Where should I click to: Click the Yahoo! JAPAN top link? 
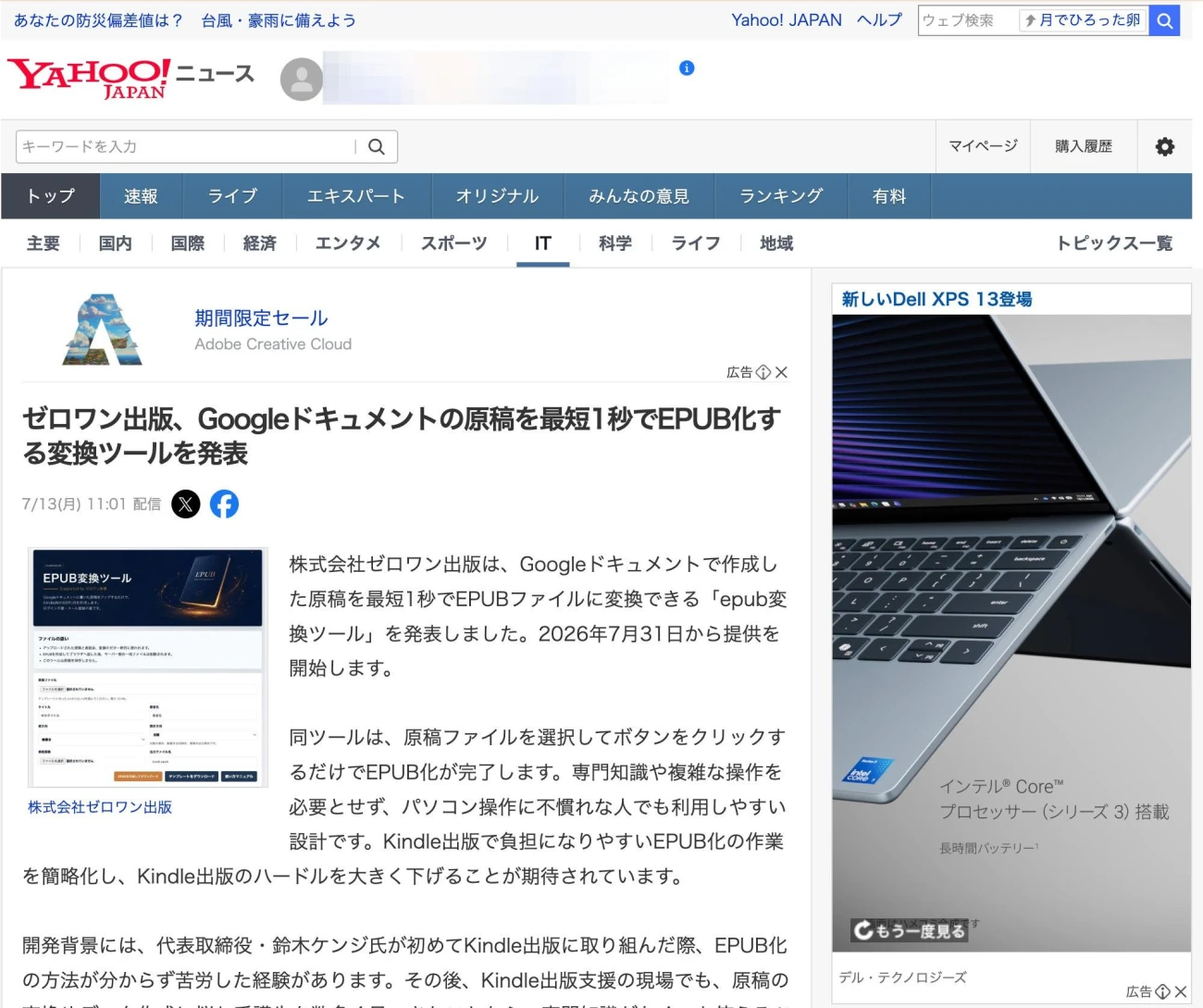click(x=787, y=20)
